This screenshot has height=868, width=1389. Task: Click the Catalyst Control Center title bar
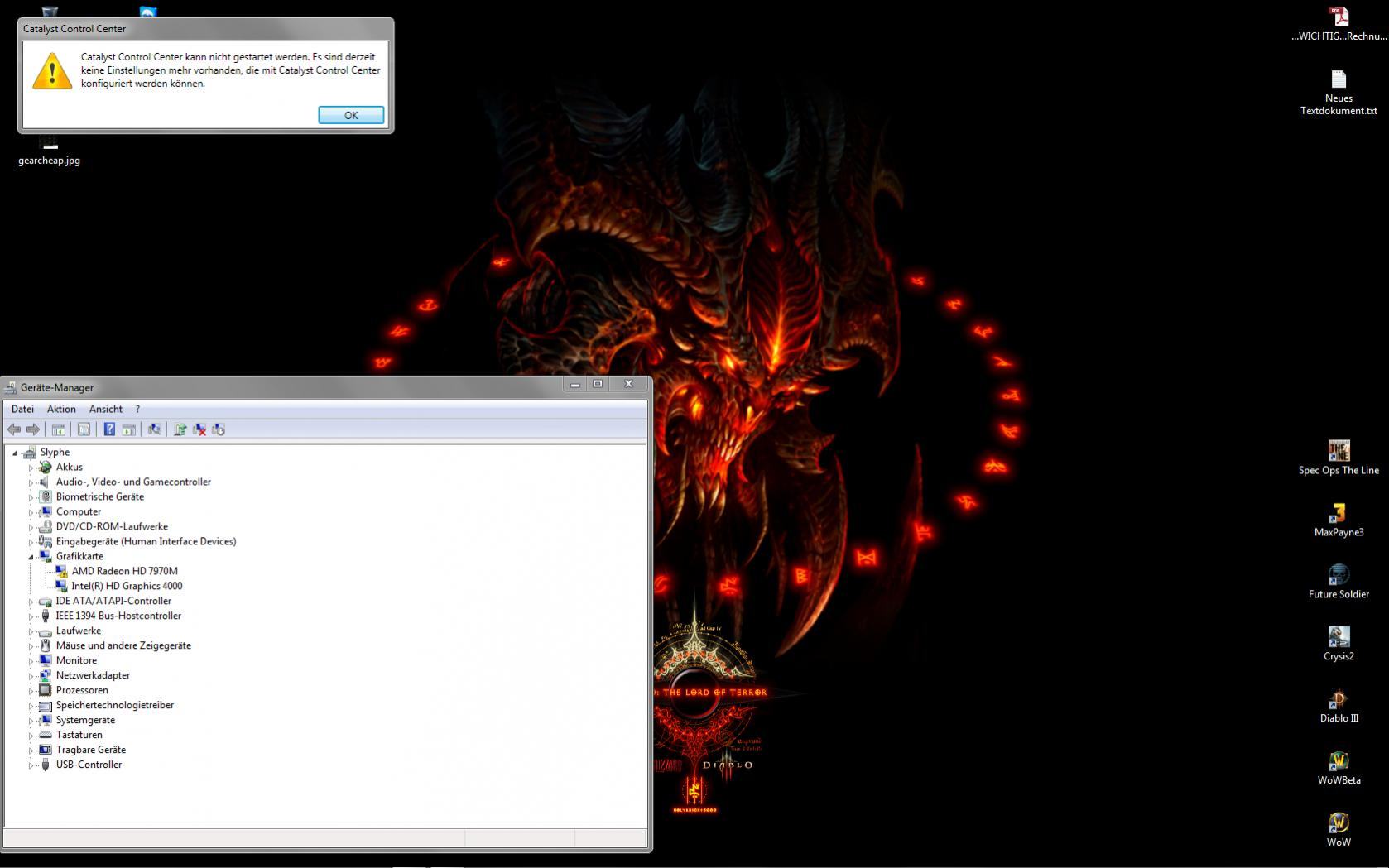click(x=205, y=29)
